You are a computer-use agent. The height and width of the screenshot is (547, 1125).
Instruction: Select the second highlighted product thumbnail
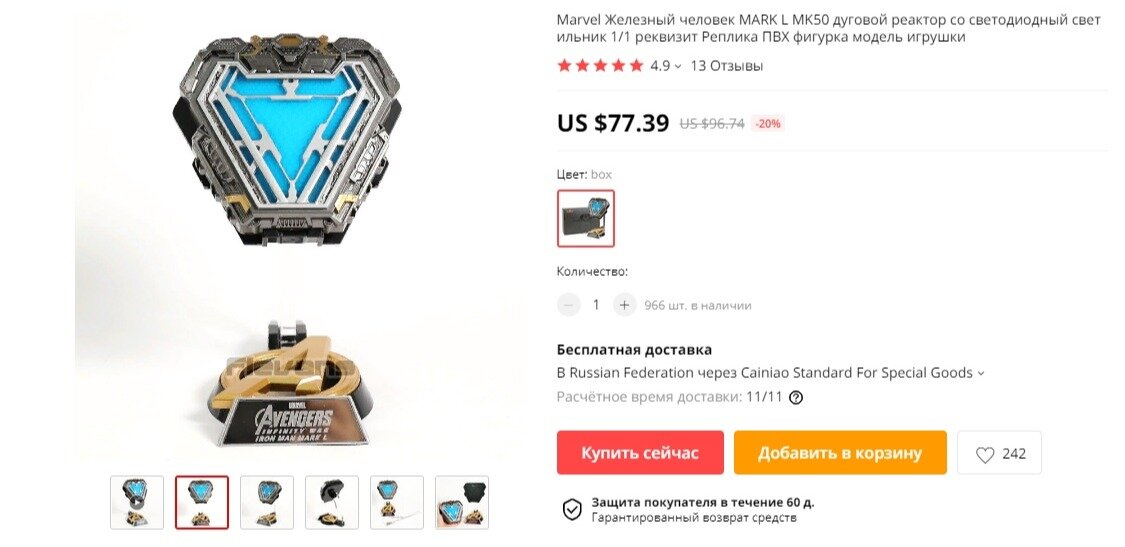[x=202, y=502]
